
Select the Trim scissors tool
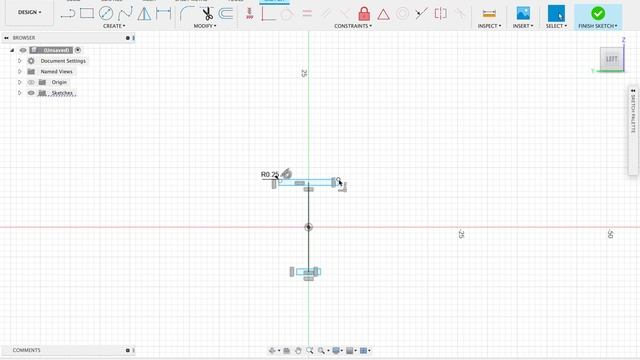point(207,13)
